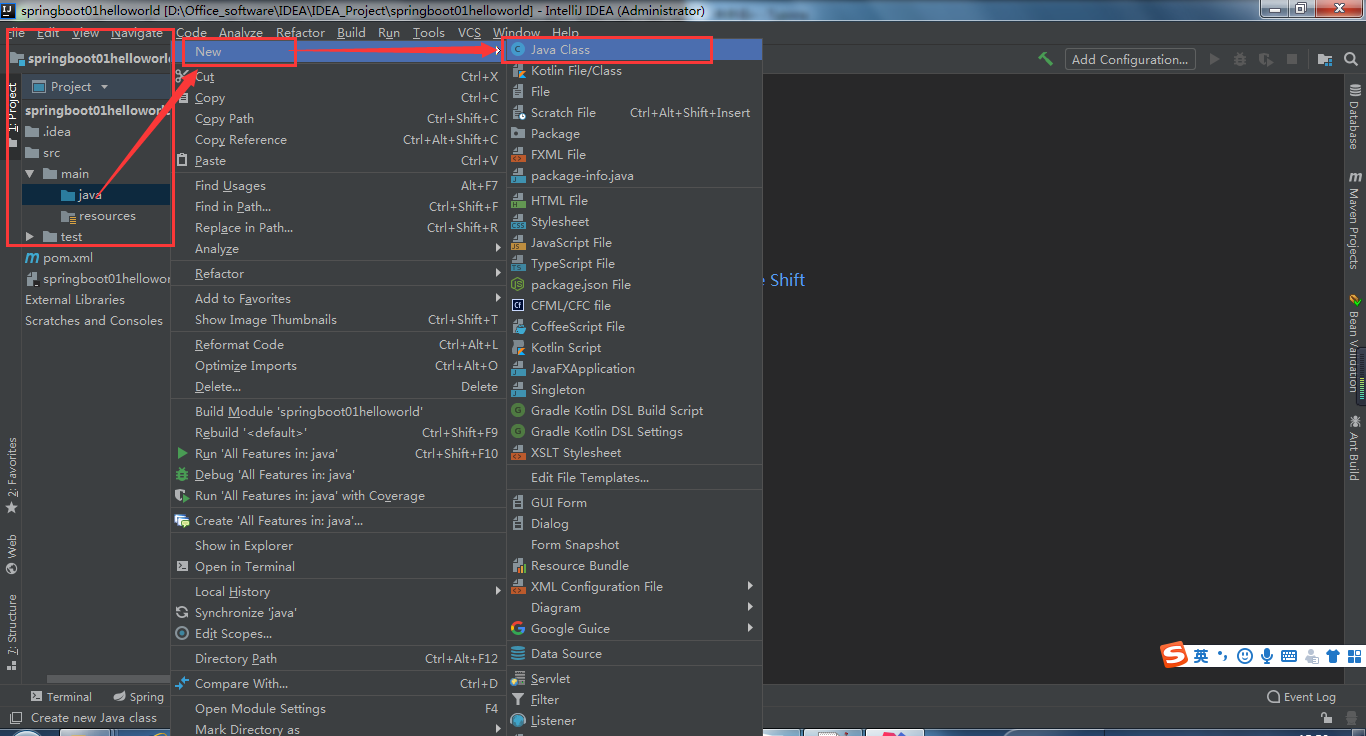The width and height of the screenshot is (1366, 736).
Task: Open the Ant Build tool window
Action: 1355,447
